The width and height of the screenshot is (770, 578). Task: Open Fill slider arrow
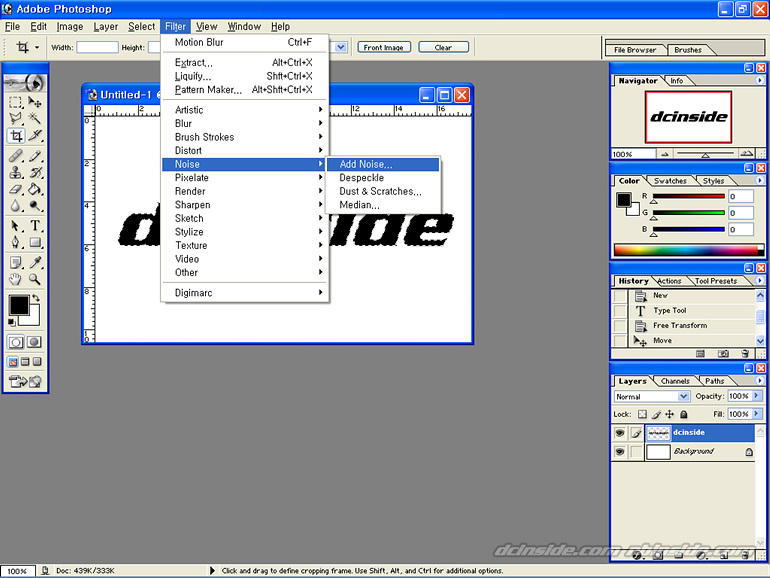point(757,414)
